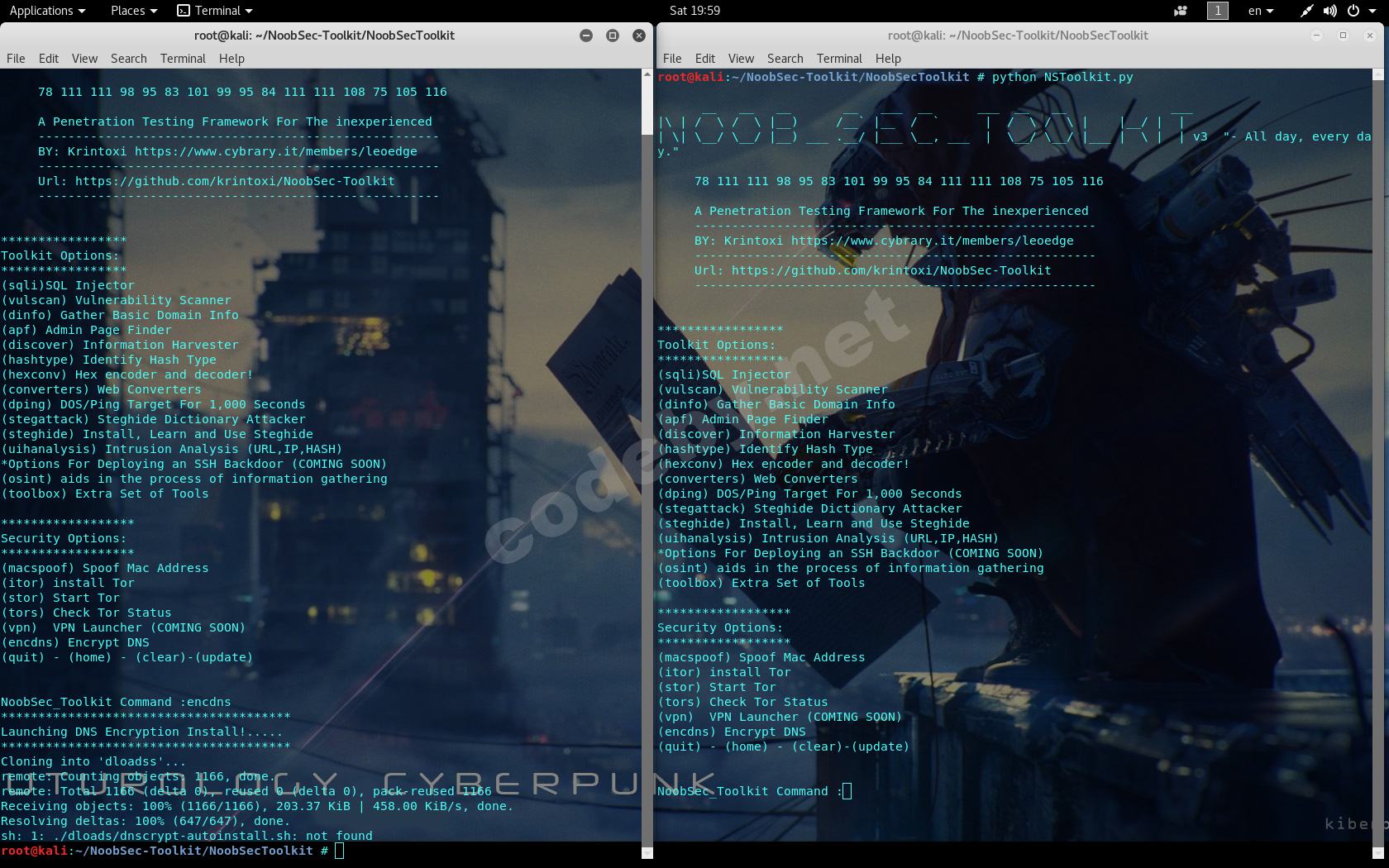This screenshot has height=868, width=1389.
Task: Click "(hashtype) Identify Hash Type" in right terminal
Action: (765, 449)
